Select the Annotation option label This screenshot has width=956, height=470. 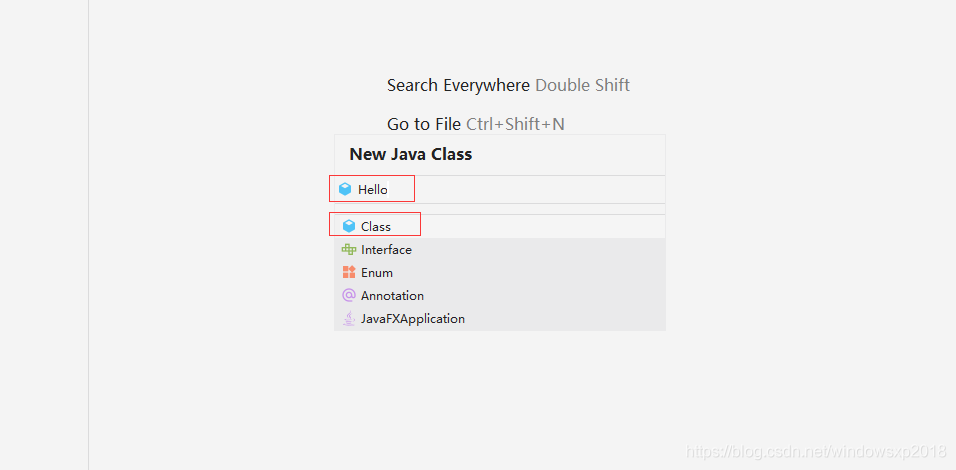tap(392, 296)
